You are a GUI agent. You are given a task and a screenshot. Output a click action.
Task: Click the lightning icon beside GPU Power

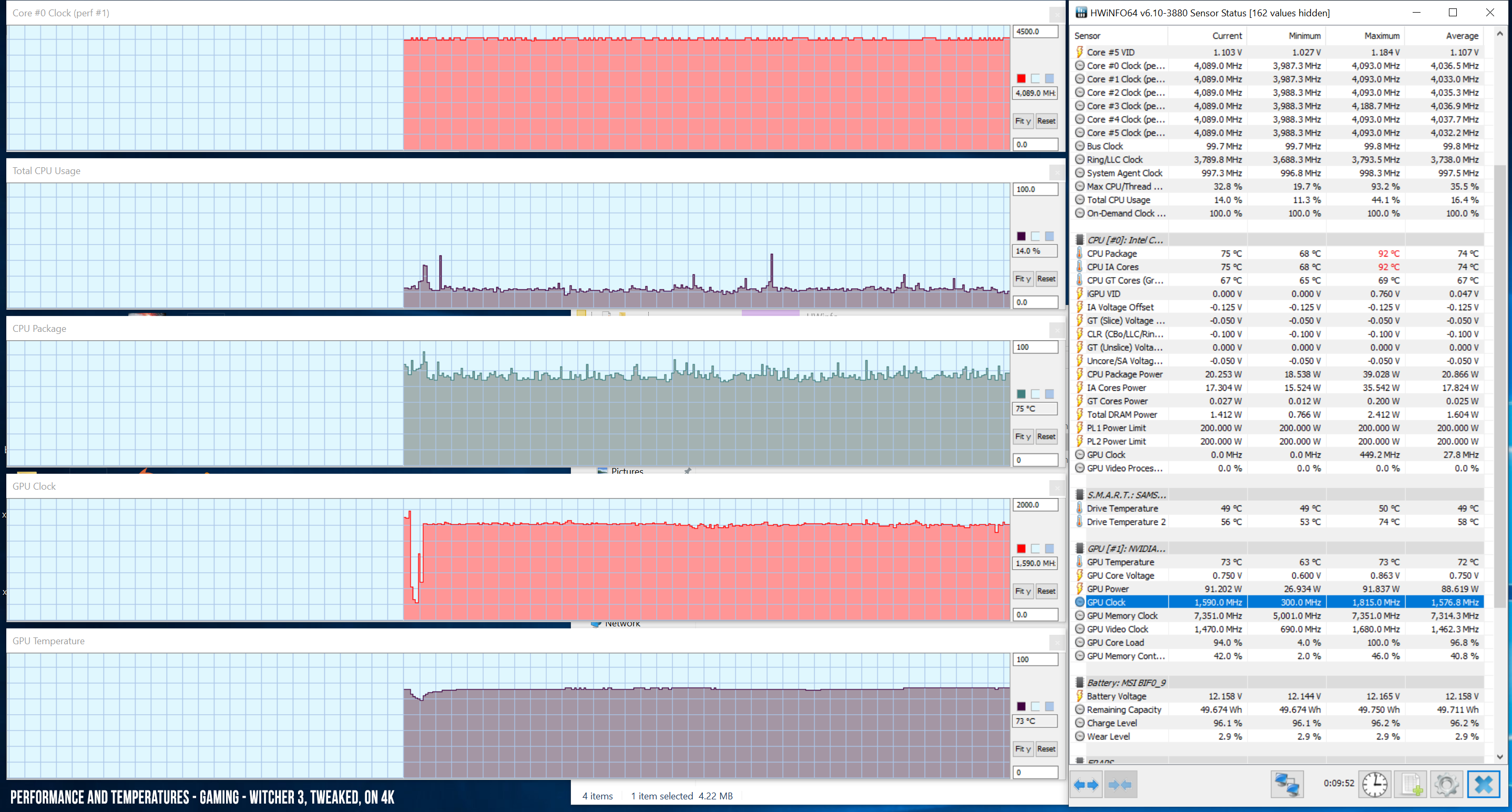(x=1079, y=588)
